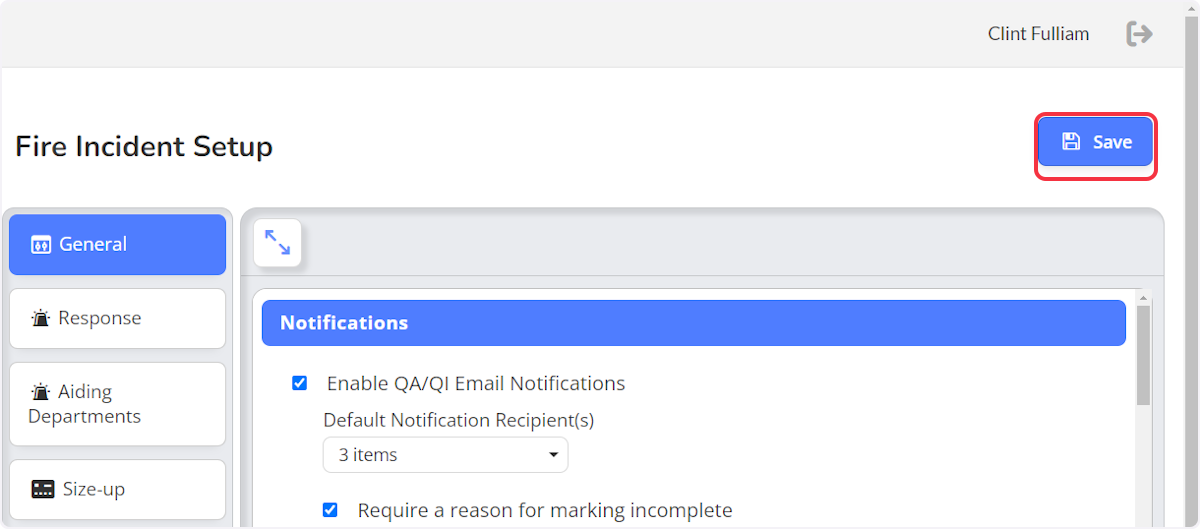Toggle Enable QA/QI Email Notifications checkbox
Viewport: 1200px width, 529px height.
[299, 383]
